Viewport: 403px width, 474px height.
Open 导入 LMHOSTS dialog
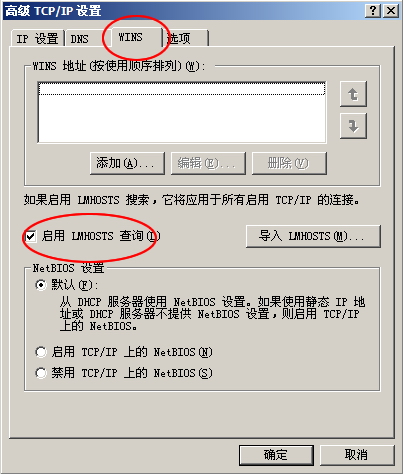click(313, 236)
